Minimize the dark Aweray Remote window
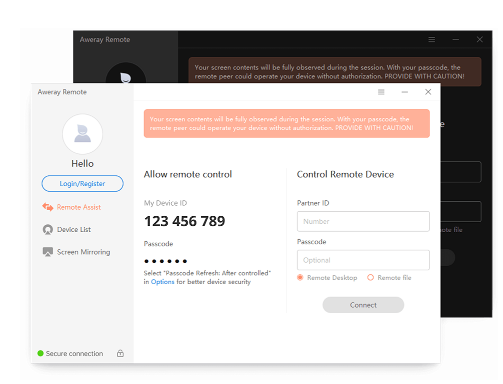Screen dimensions: 503x384 [456, 40]
